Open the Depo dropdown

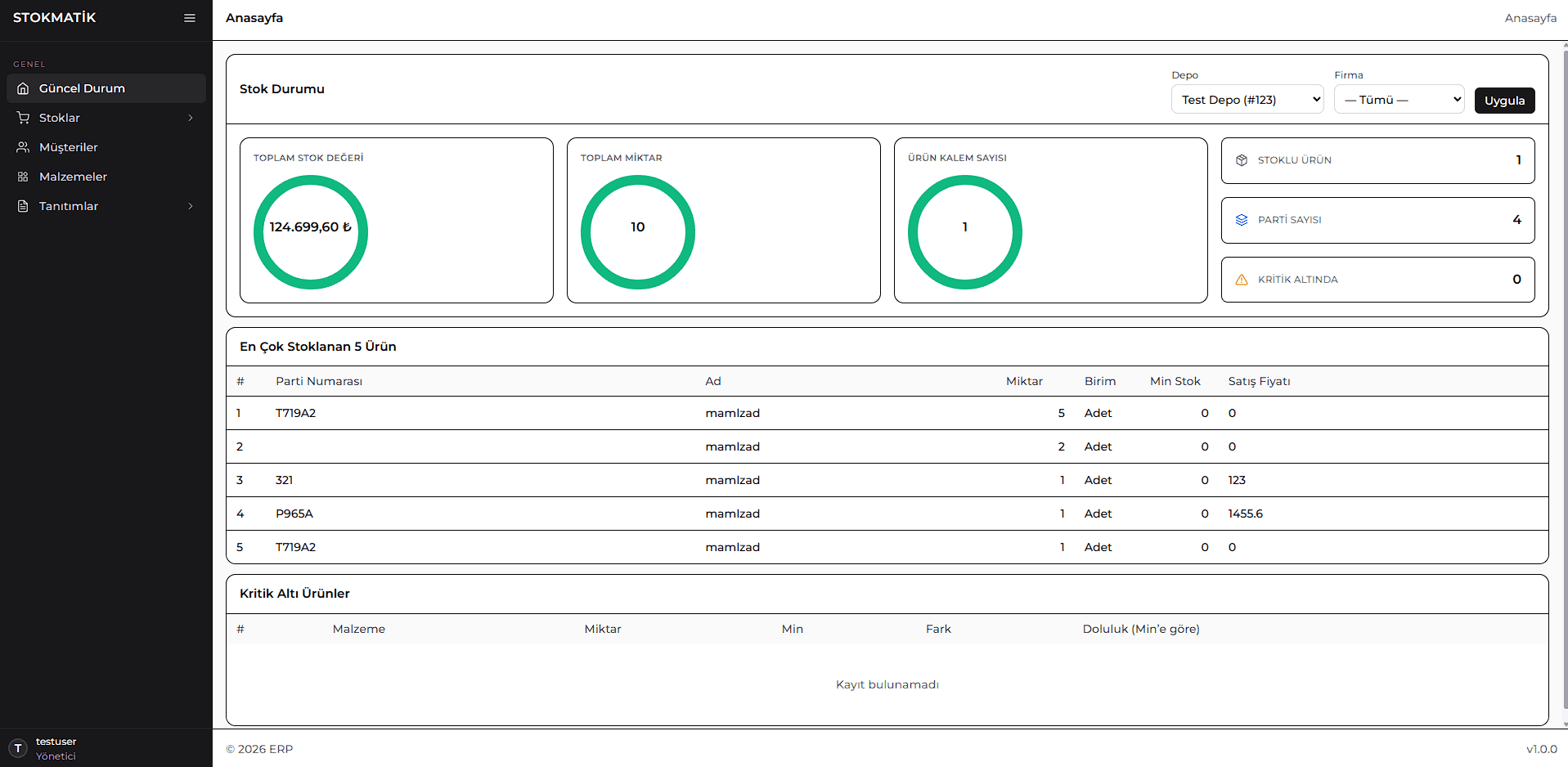(x=1247, y=99)
